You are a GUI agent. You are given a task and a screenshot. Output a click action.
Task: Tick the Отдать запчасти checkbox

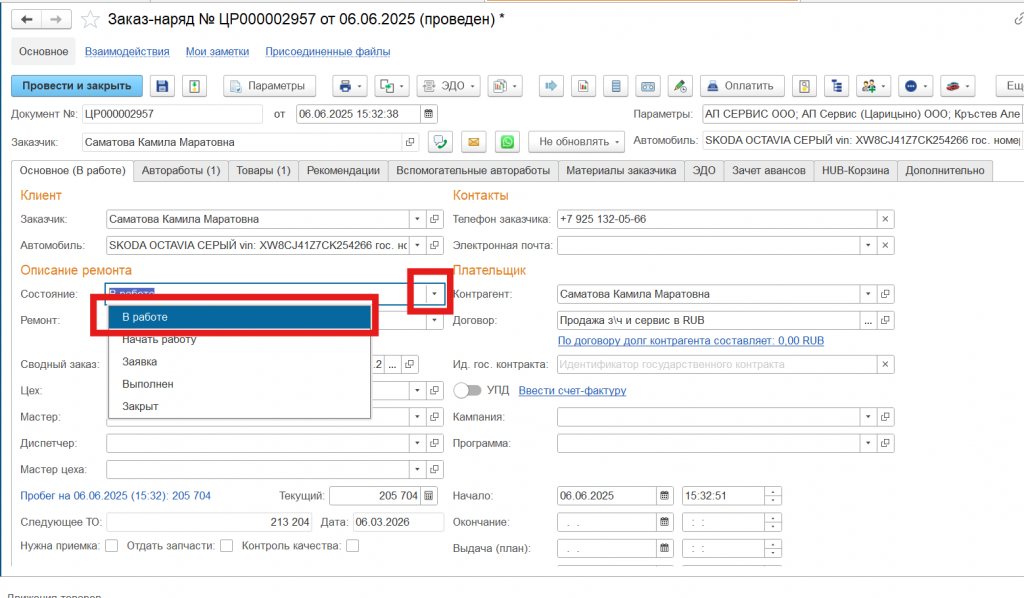(227, 546)
